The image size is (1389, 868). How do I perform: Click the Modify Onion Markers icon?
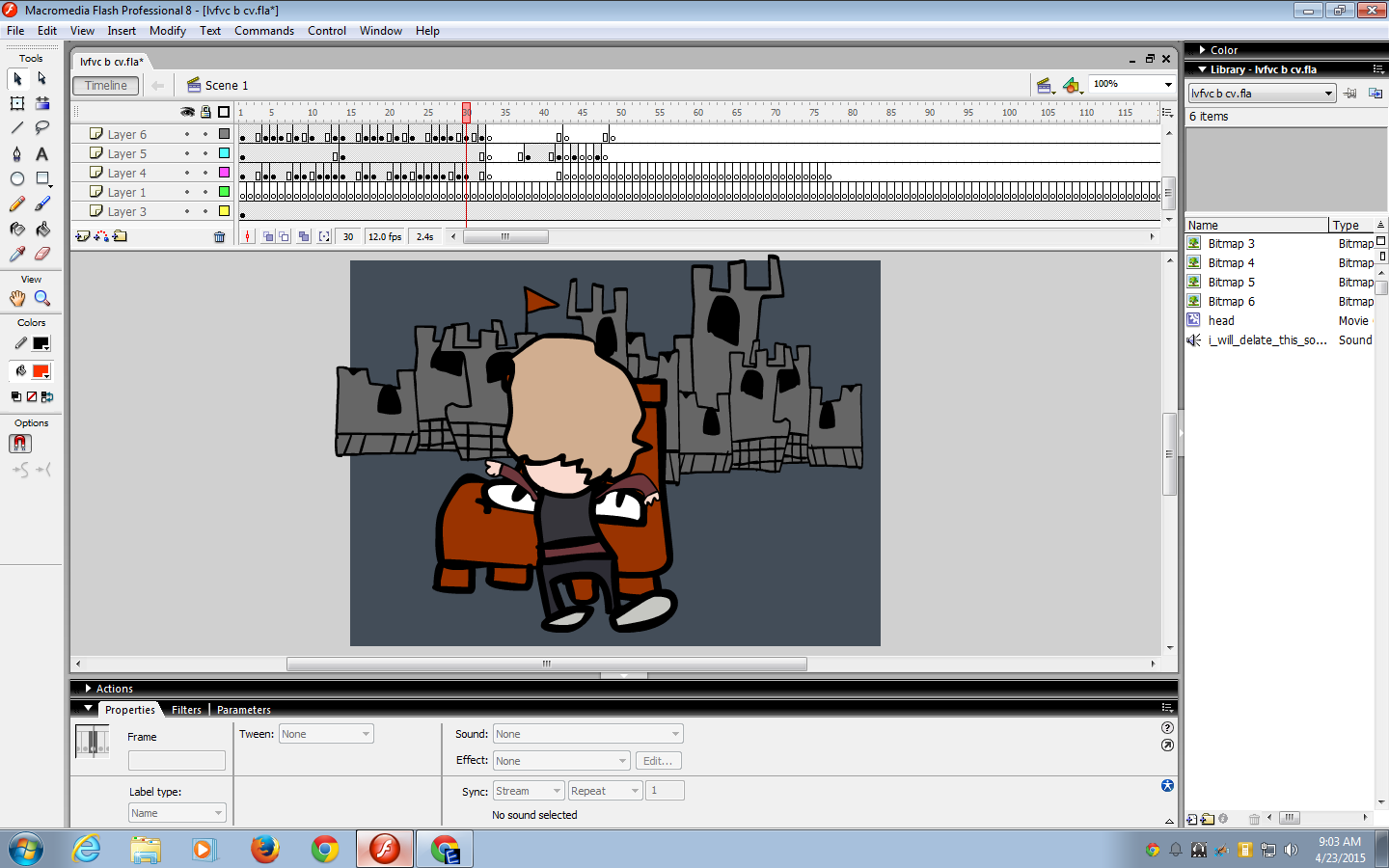tap(324, 236)
